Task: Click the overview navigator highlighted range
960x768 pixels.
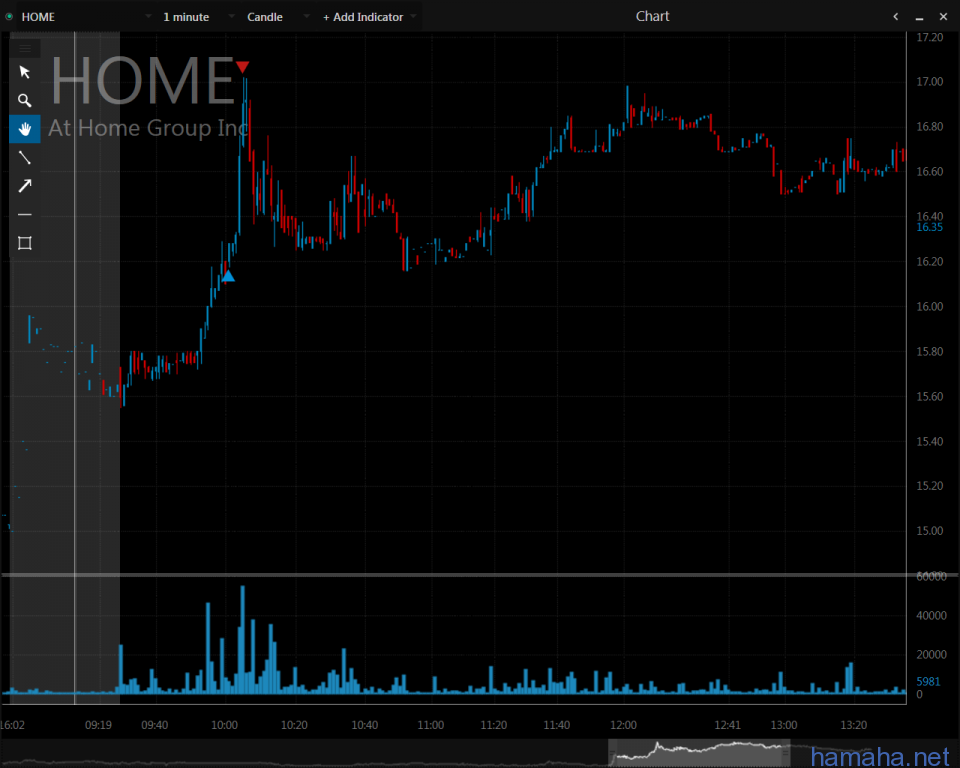Action: coord(699,753)
